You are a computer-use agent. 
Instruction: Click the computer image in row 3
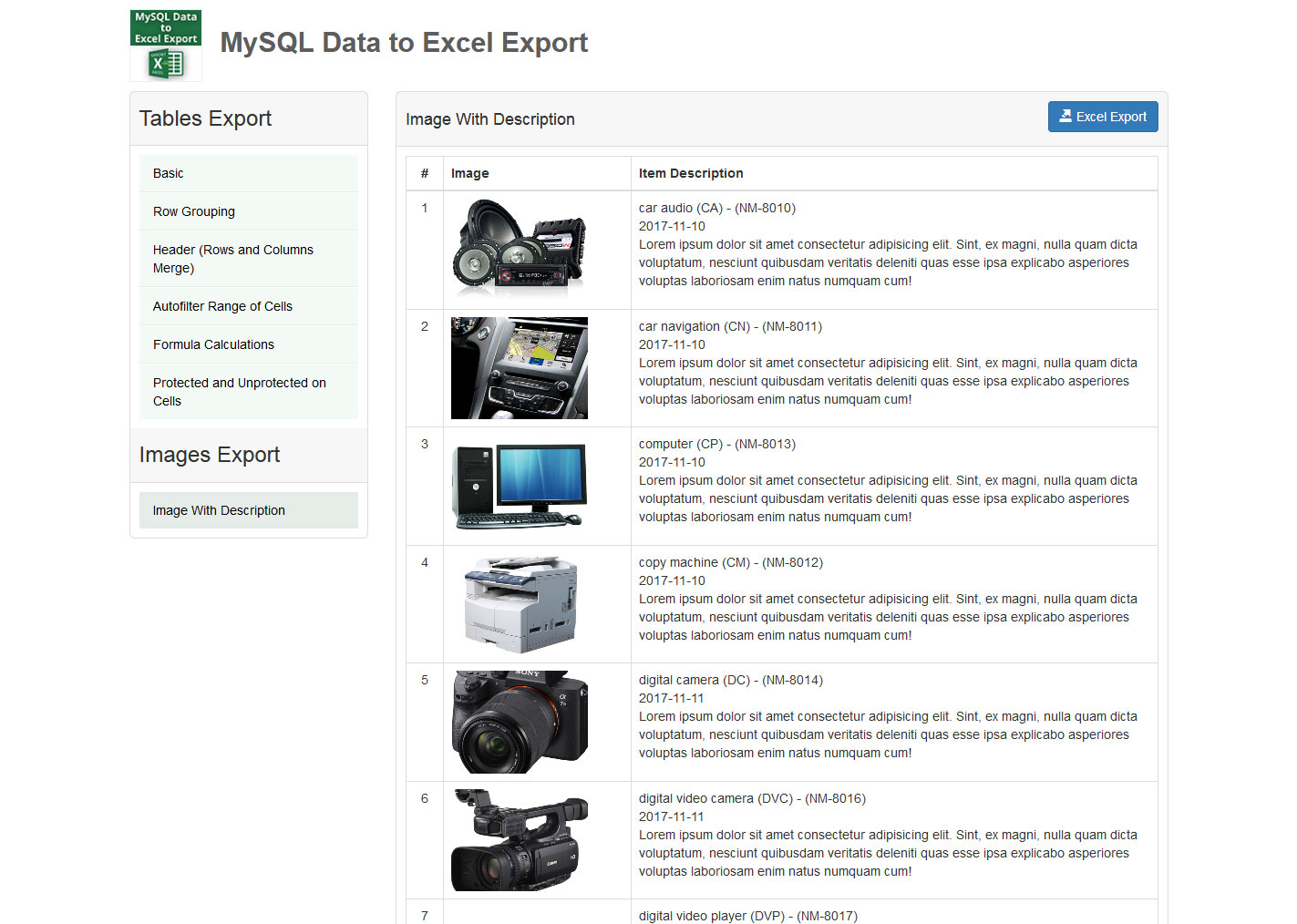pos(519,486)
